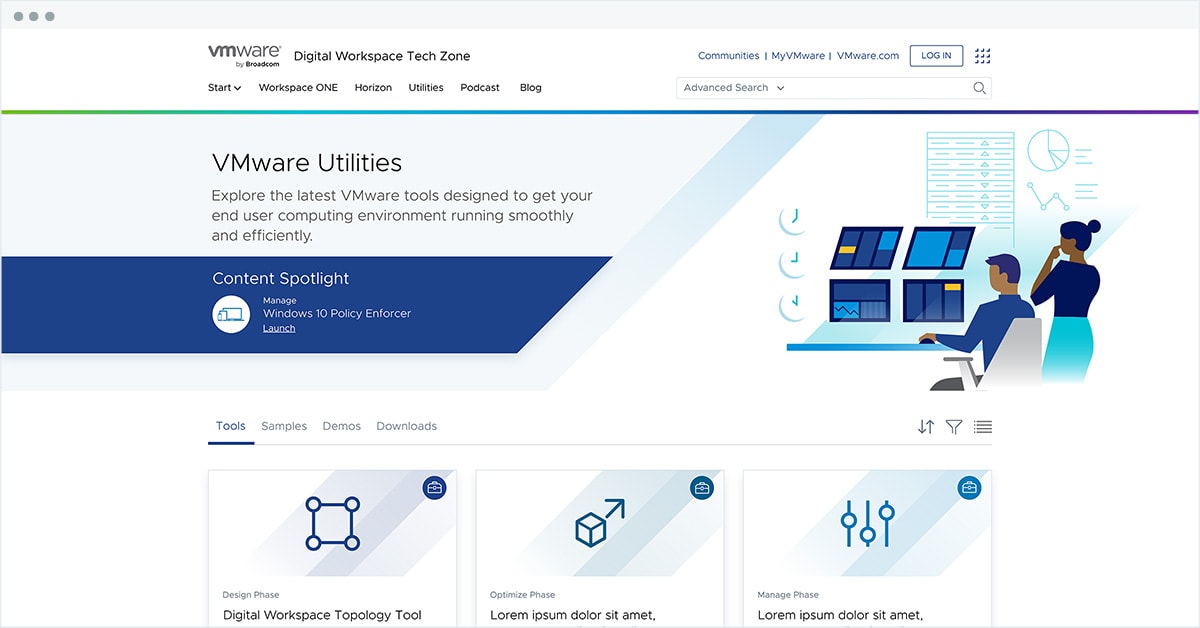Open Workspace ONE in navigation
Viewport: 1200px width, 628px height.
[x=298, y=88]
